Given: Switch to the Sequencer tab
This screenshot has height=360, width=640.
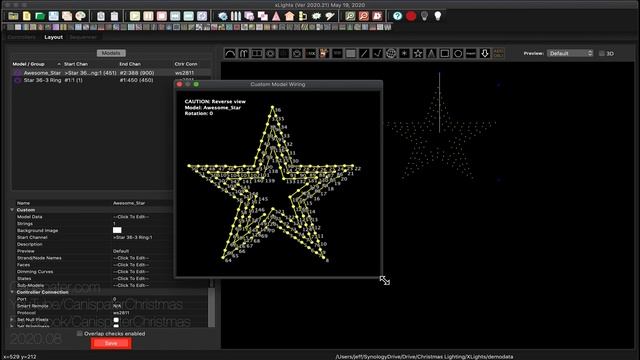Looking at the screenshot, I should (83, 37).
